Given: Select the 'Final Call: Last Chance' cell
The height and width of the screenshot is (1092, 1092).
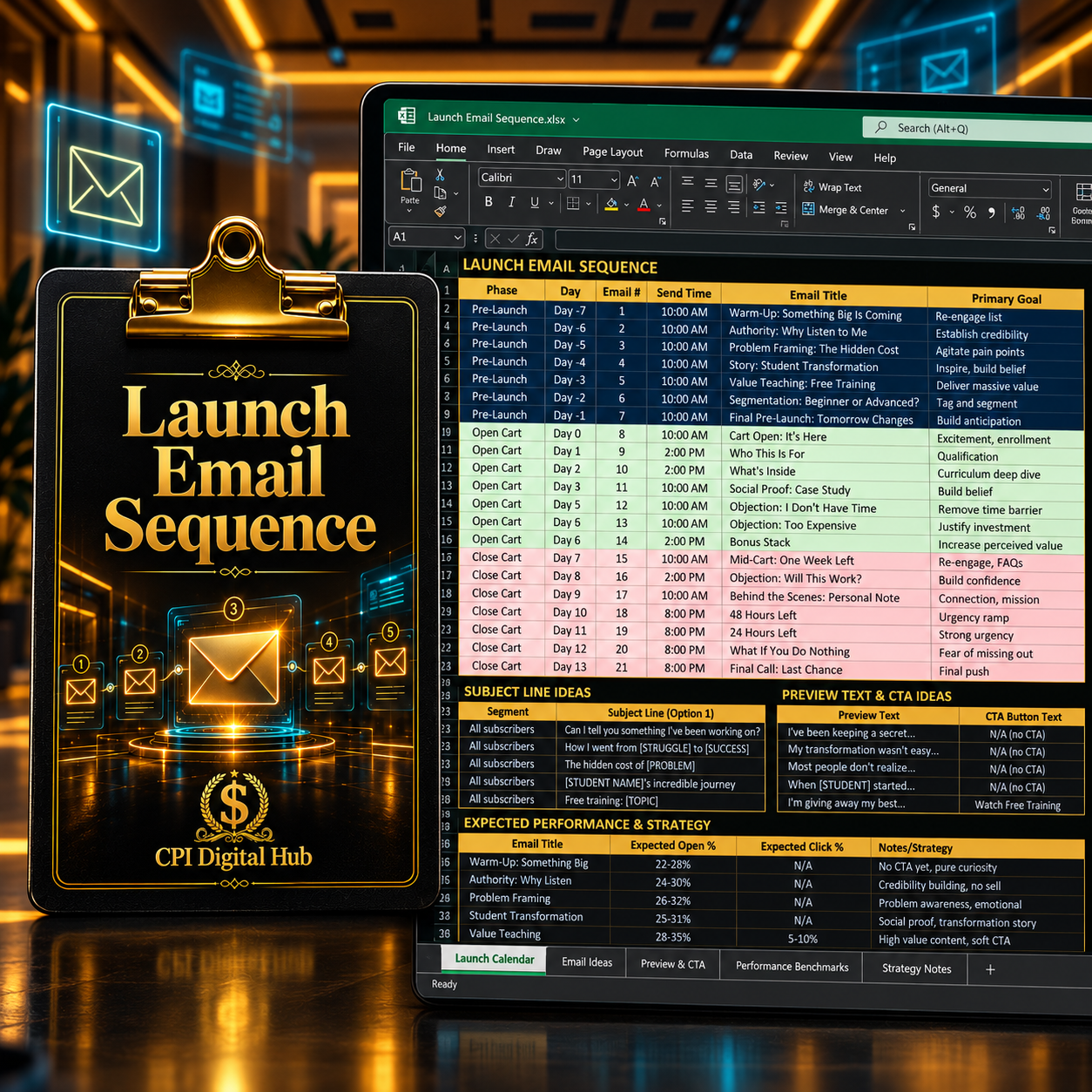Looking at the screenshot, I should coord(826,670).
